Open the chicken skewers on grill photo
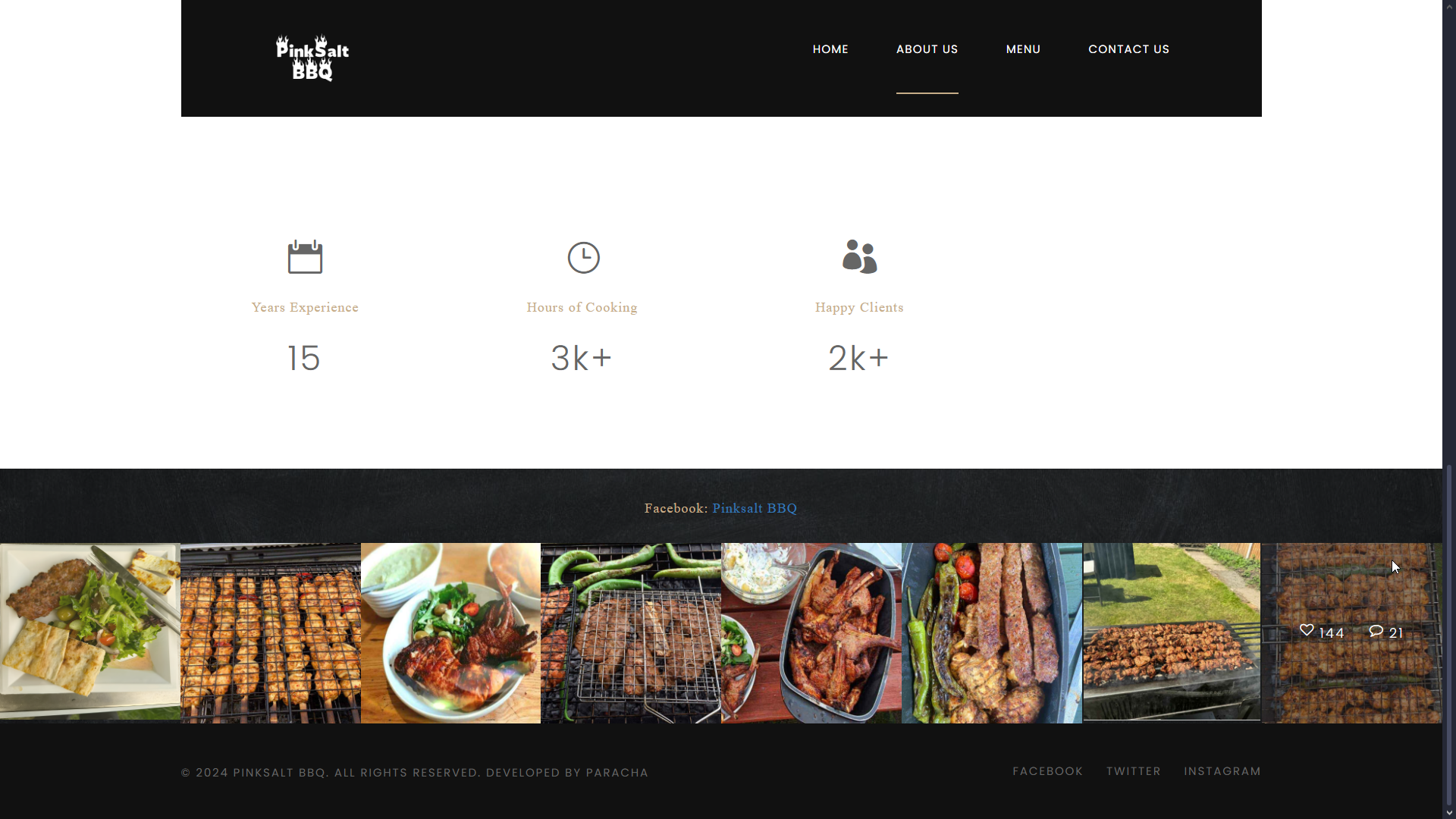This screenshot has height=819, width=1456. (271, 632)
